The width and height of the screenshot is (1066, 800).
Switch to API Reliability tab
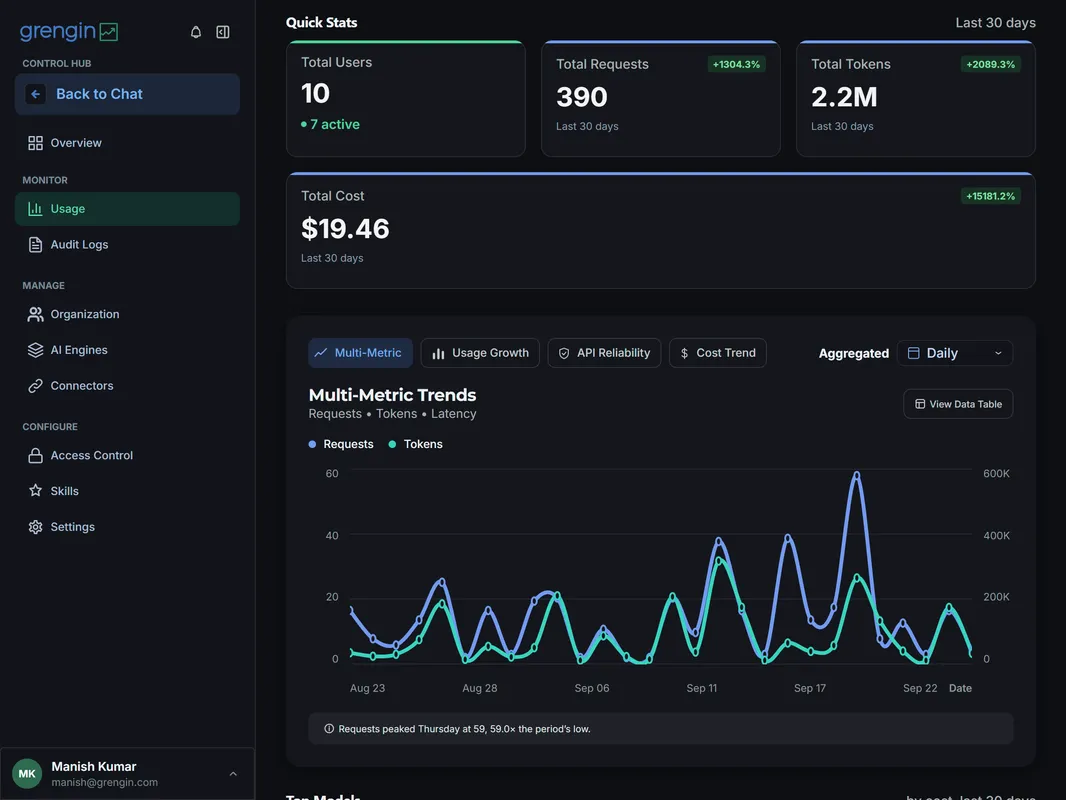[604, 353]
